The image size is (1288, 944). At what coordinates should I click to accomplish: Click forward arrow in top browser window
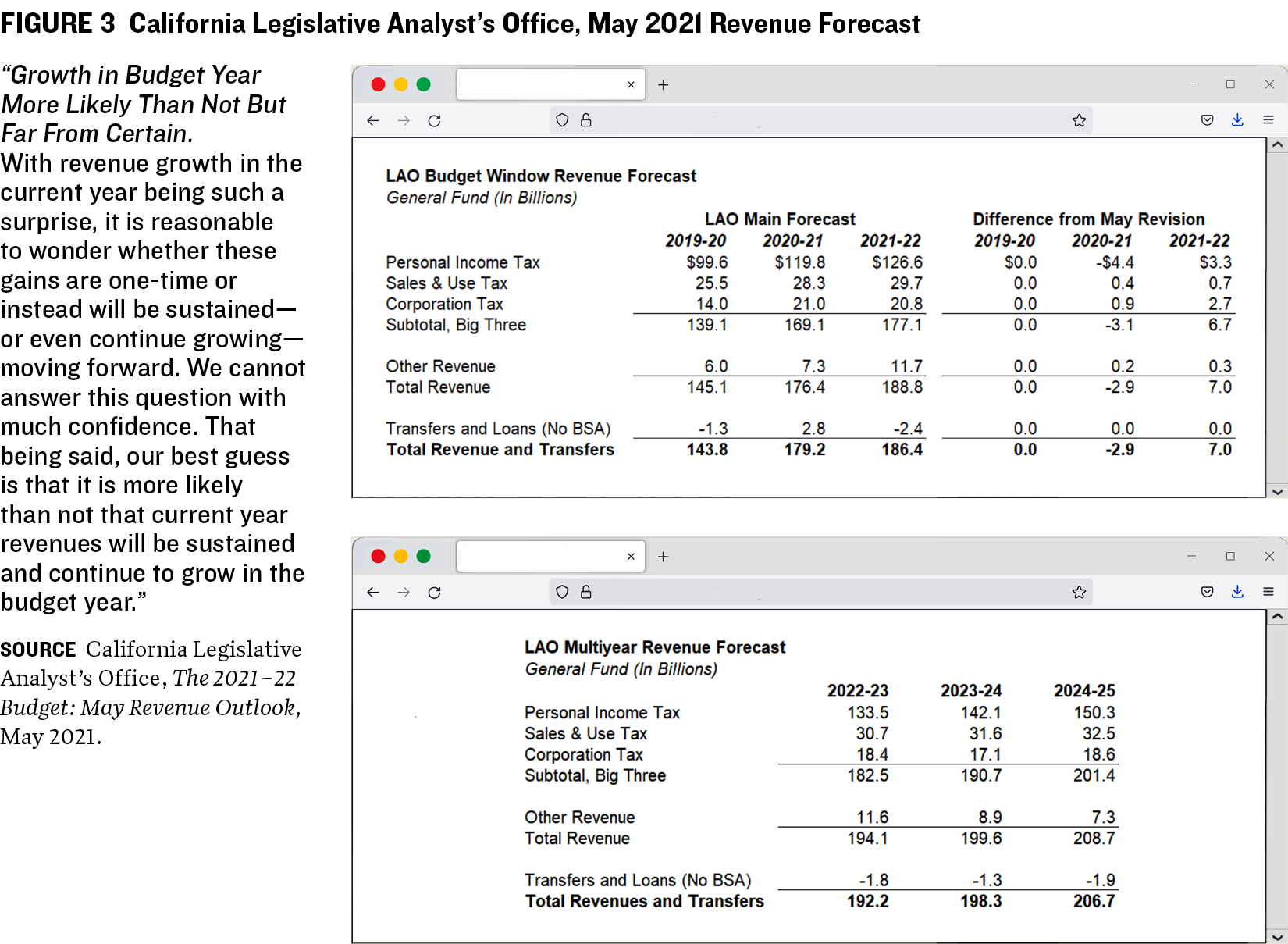click(404, 120)
